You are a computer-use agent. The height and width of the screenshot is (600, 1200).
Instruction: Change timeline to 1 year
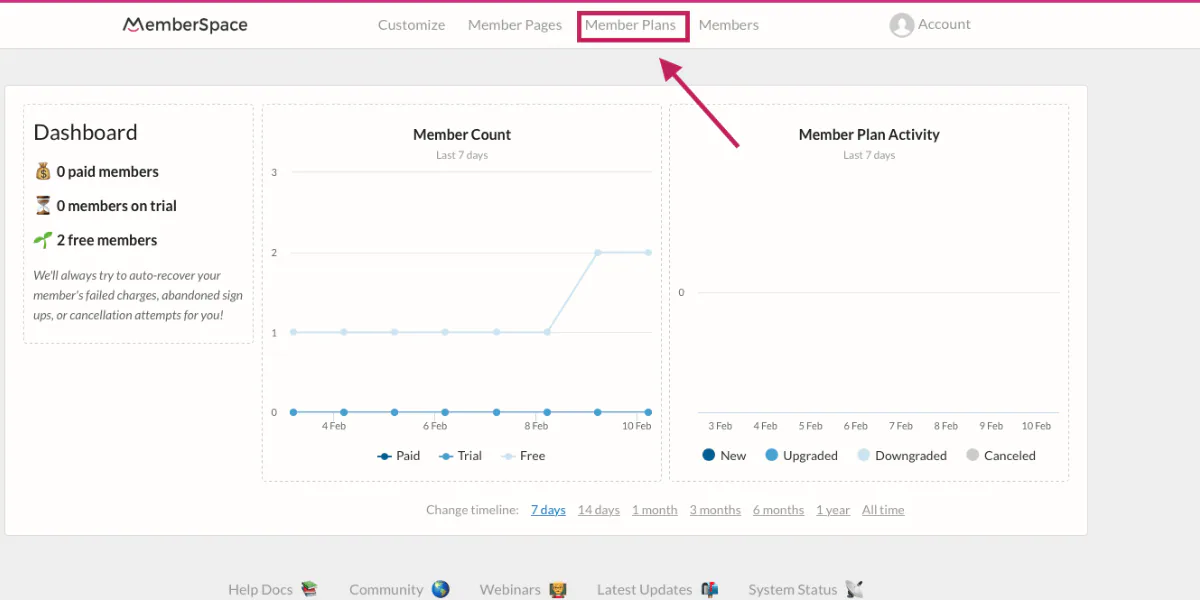833,510
